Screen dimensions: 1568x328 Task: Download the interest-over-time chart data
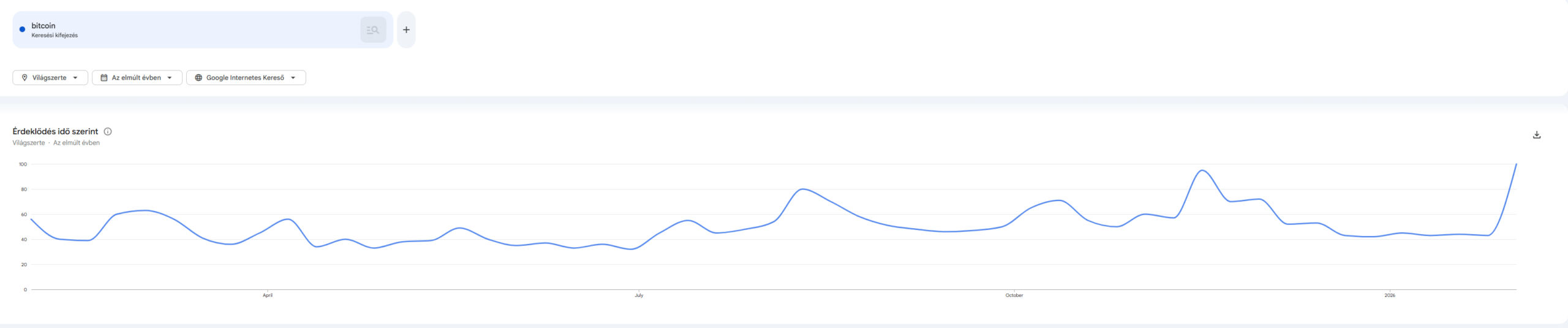click(x=1536, y=135)
